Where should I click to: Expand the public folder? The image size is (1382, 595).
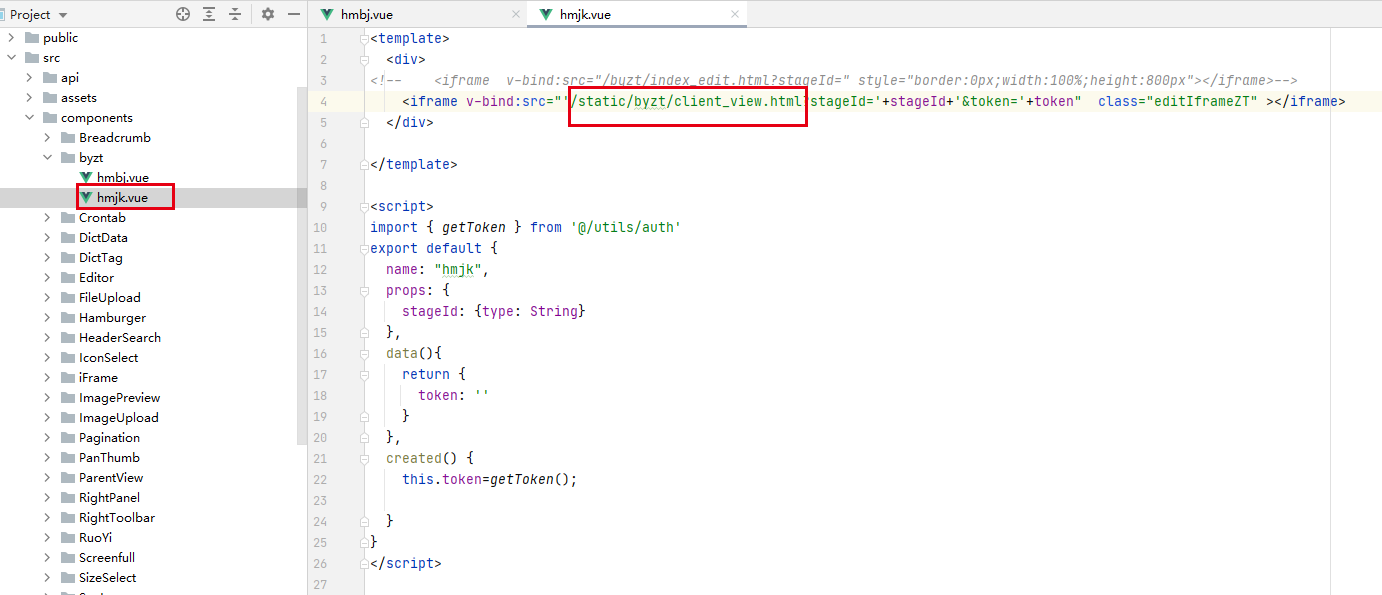pos(11,38)
